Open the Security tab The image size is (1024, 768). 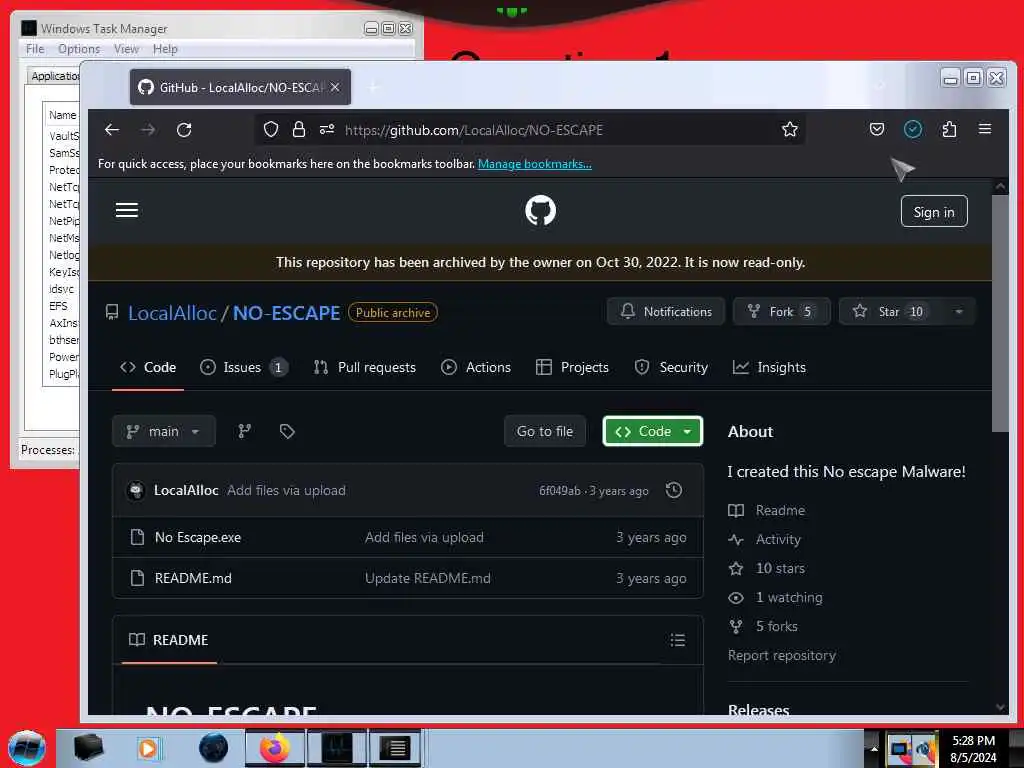click(671, 367)
